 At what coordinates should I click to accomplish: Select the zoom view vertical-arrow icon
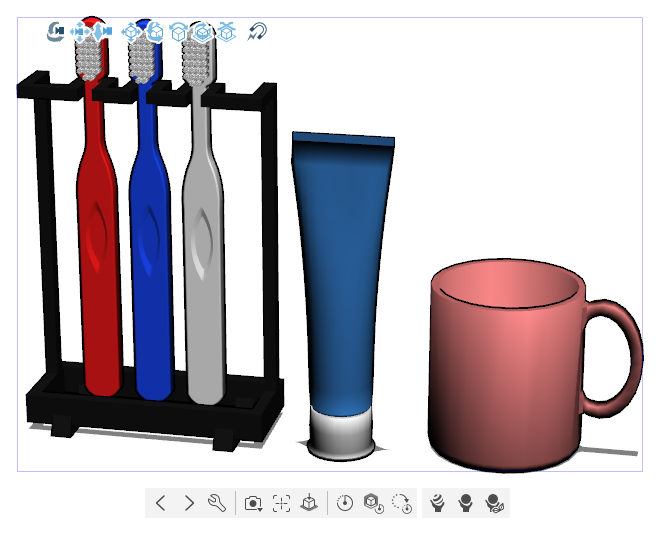102,32
